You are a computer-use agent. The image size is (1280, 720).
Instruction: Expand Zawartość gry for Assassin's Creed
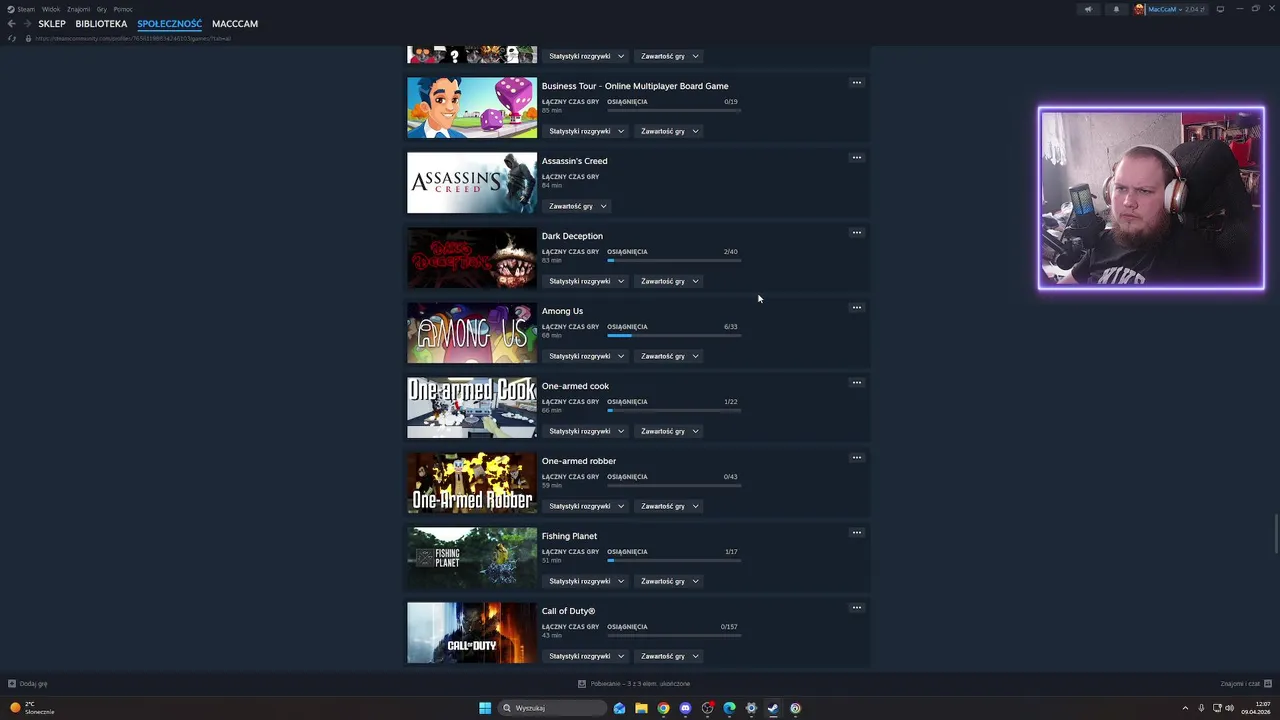(577, 206)
